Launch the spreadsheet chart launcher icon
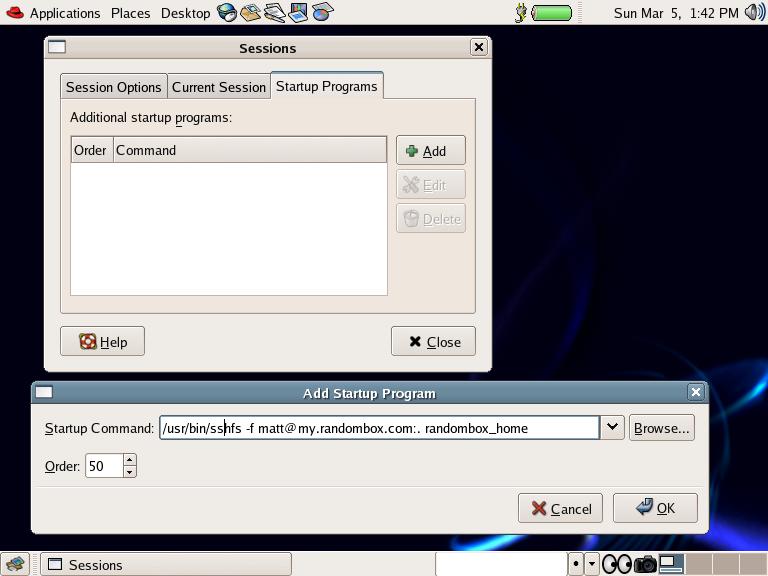The image size is (768, 576). (x=322, y=13)
